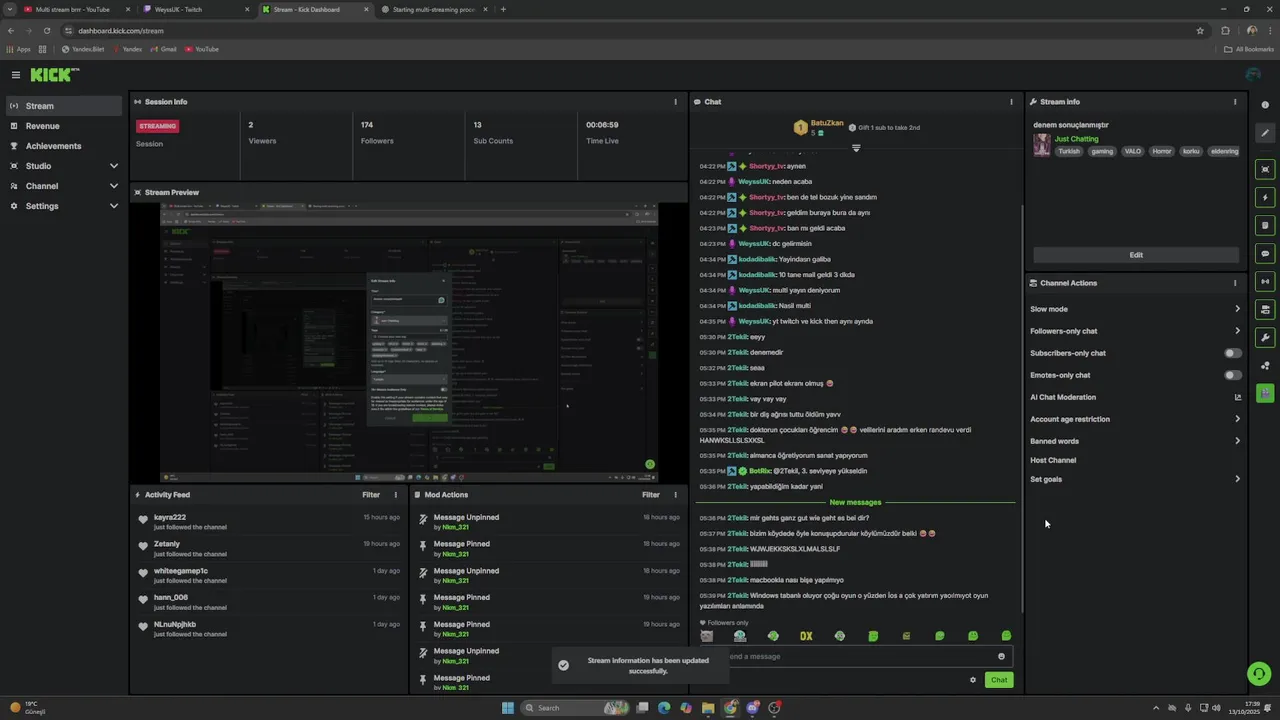Select Stream in the sidebar
This screenshot has width=1280, height=720.
click(64, 106)
